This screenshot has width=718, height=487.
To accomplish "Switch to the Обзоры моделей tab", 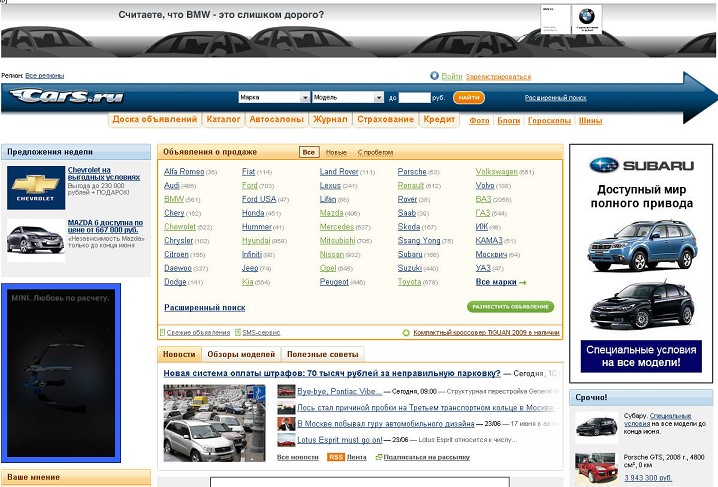I will [x=241, y=354].
